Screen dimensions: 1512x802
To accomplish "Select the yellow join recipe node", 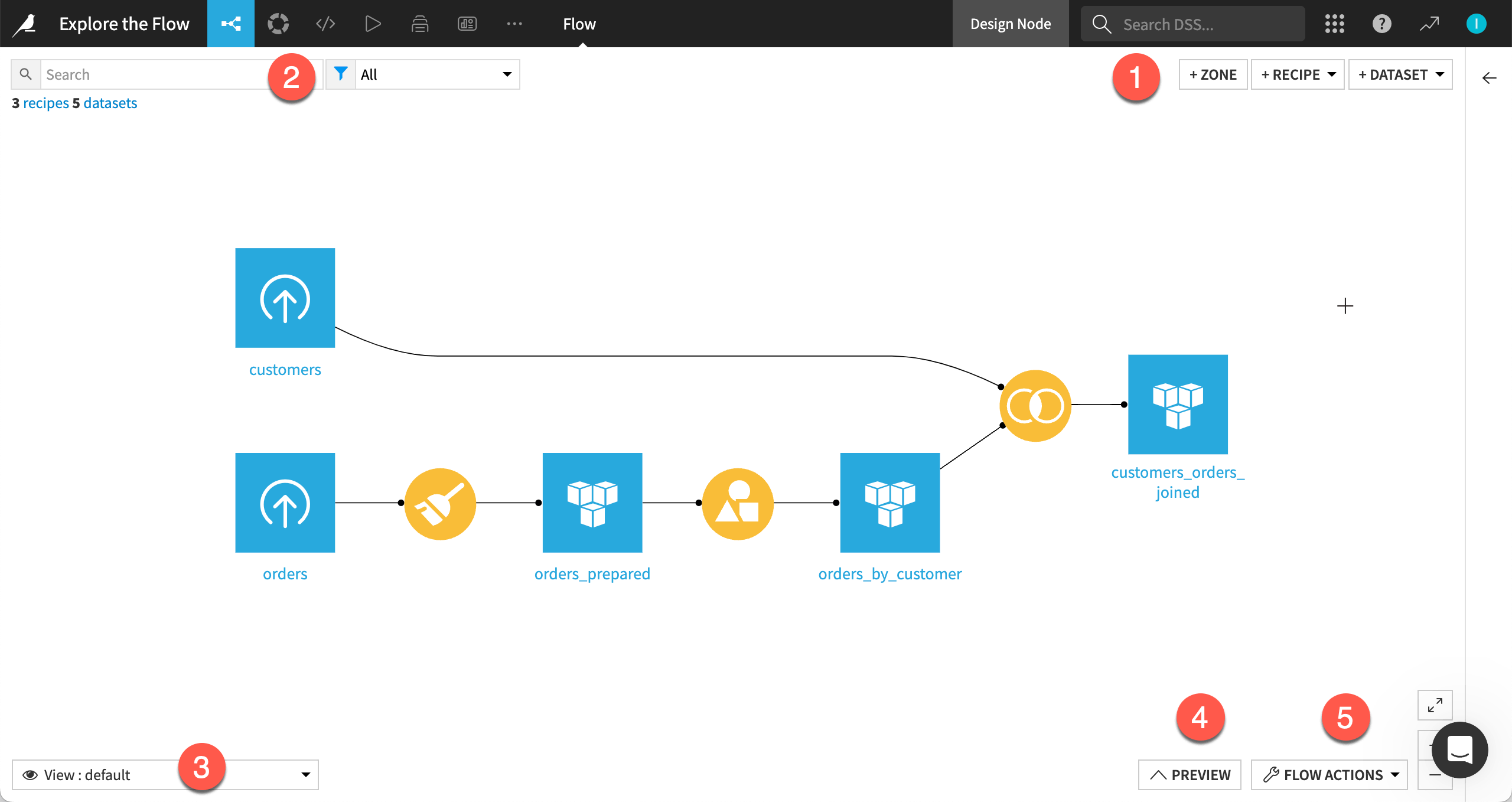I will [1034, 405].
